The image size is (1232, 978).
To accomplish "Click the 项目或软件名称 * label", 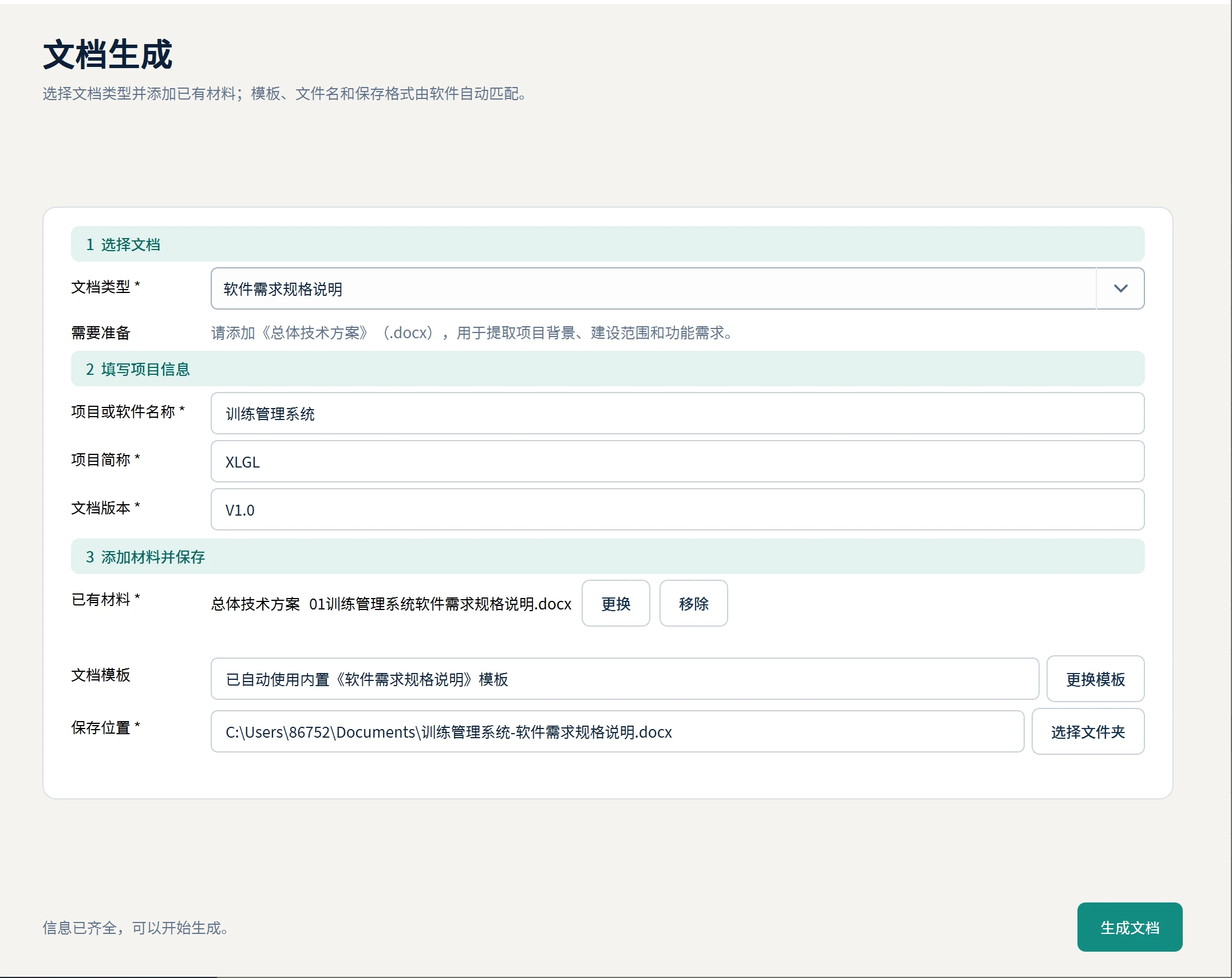I will [128, 411].
